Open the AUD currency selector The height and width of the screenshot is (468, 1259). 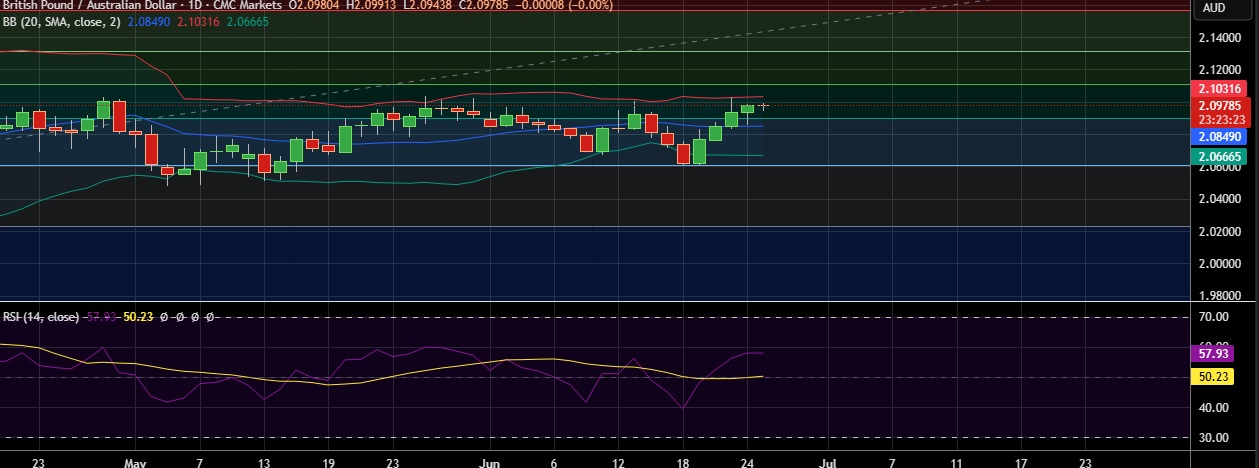click(x=1214, y=7)
